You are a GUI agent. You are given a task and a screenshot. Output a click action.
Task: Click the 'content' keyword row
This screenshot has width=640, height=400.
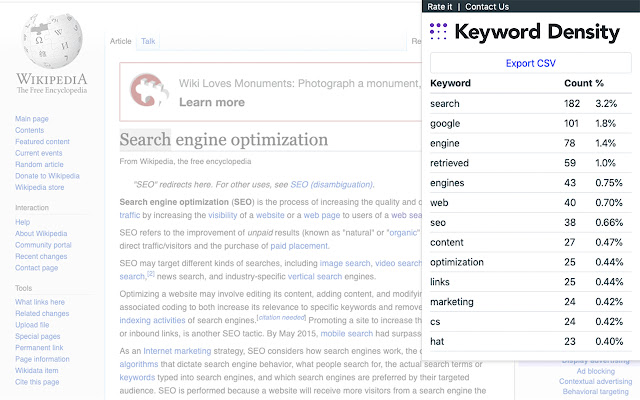pos(531,242)
